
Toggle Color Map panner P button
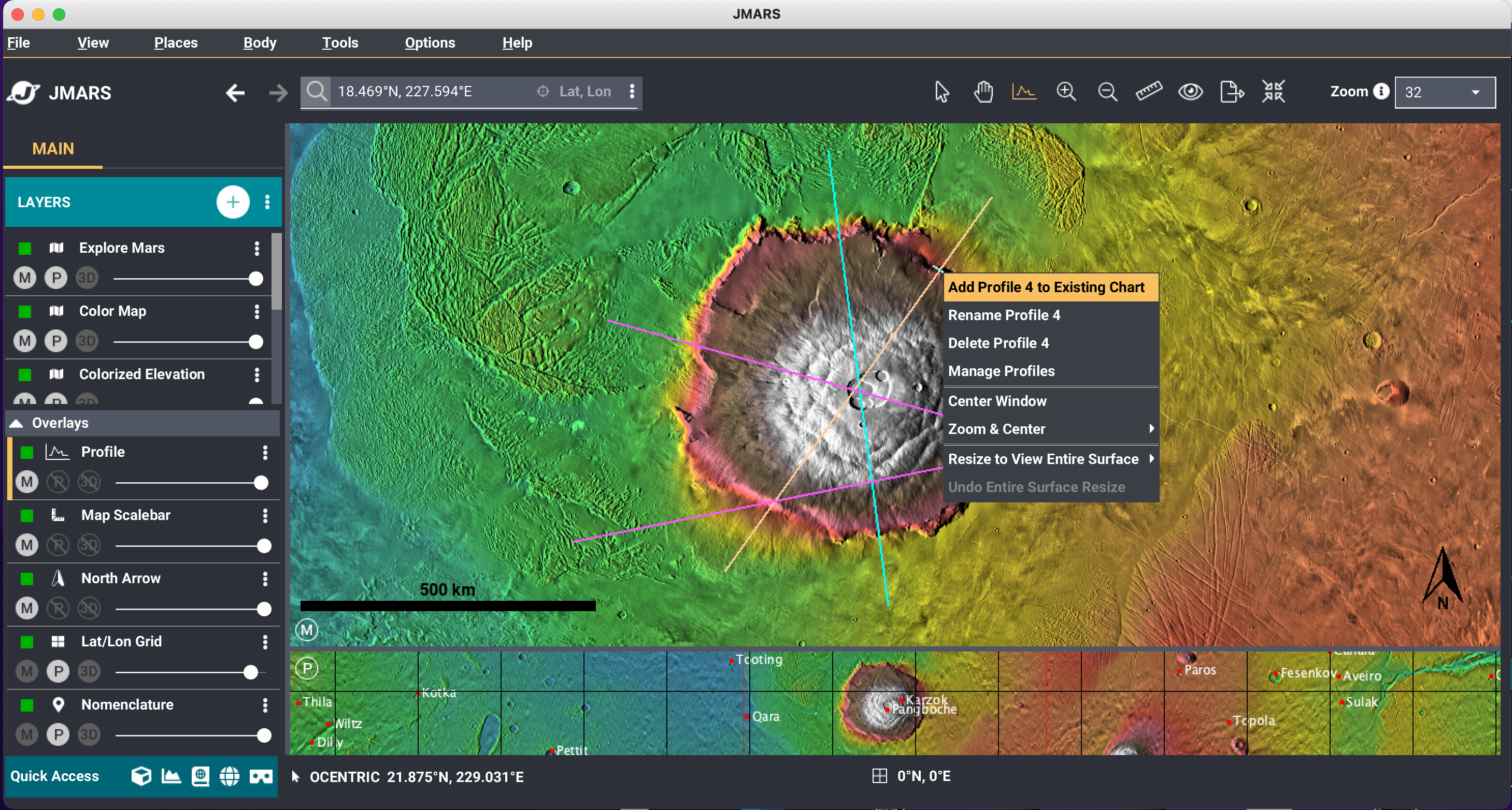point(56,341)
